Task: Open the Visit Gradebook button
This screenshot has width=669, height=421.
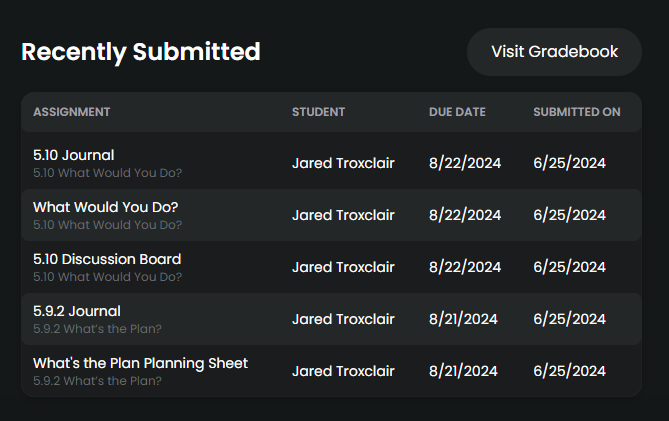Action: (554, 52)
